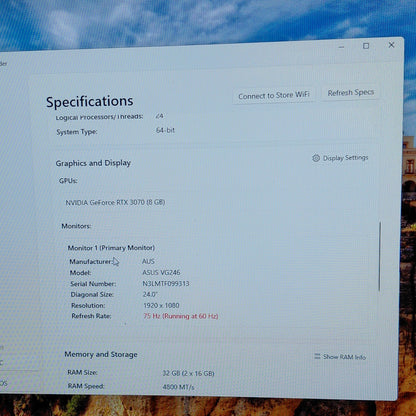The image size is (416, 416).
Task: Maximize the Specifications window
Action: pos(366,46)
